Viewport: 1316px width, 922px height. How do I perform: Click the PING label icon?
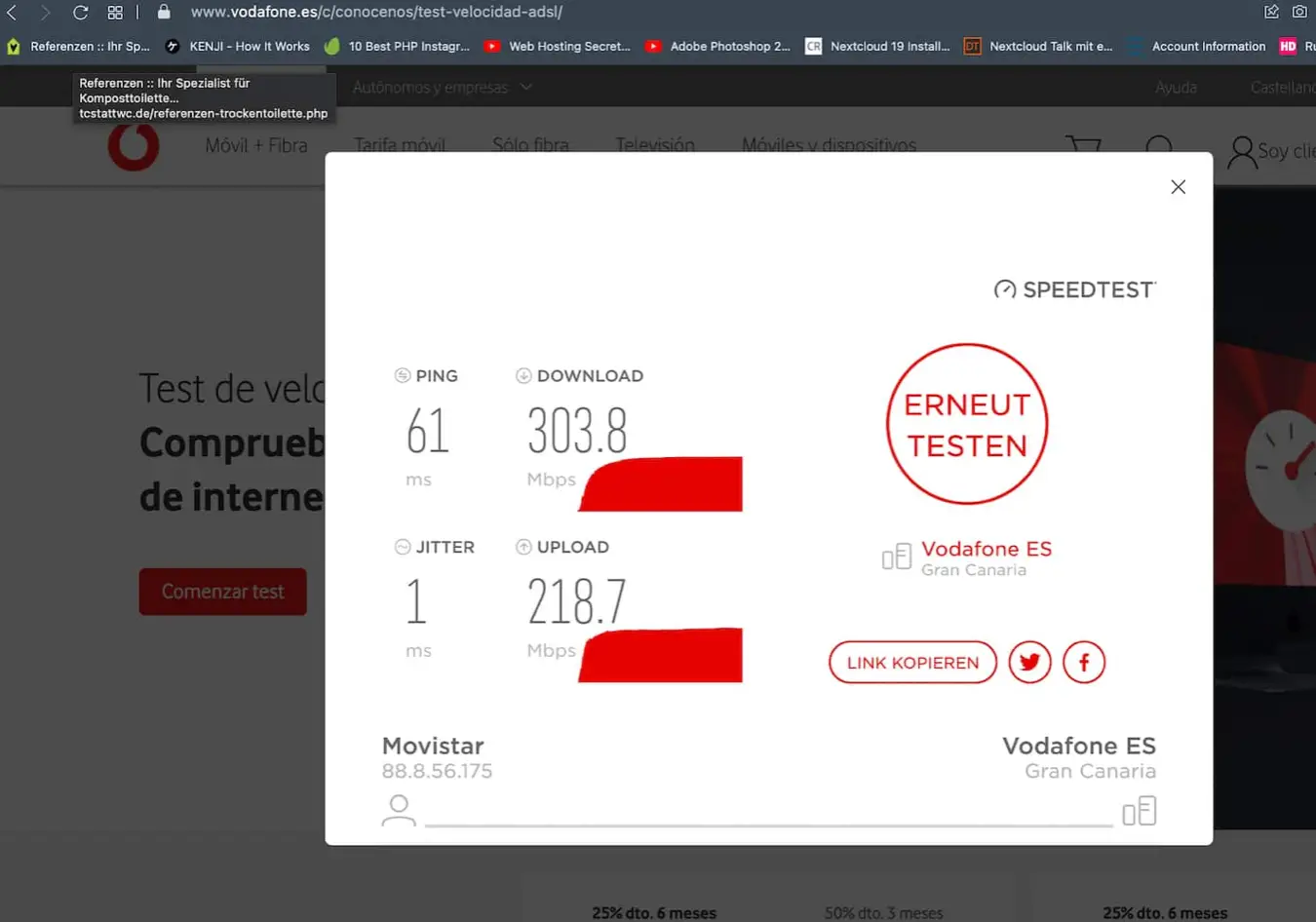coord(403,375)
